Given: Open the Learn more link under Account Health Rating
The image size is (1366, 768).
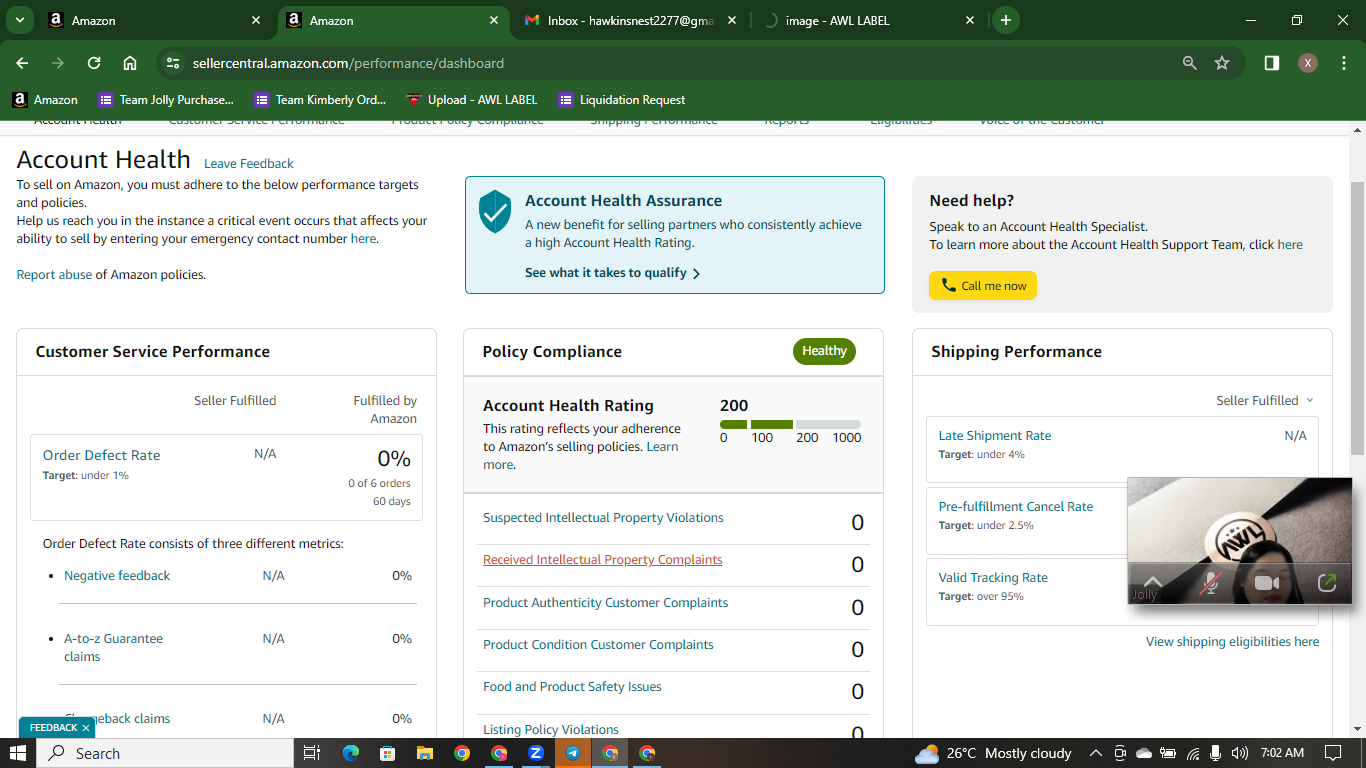Looking at the screenshot, I should point(580,456).
